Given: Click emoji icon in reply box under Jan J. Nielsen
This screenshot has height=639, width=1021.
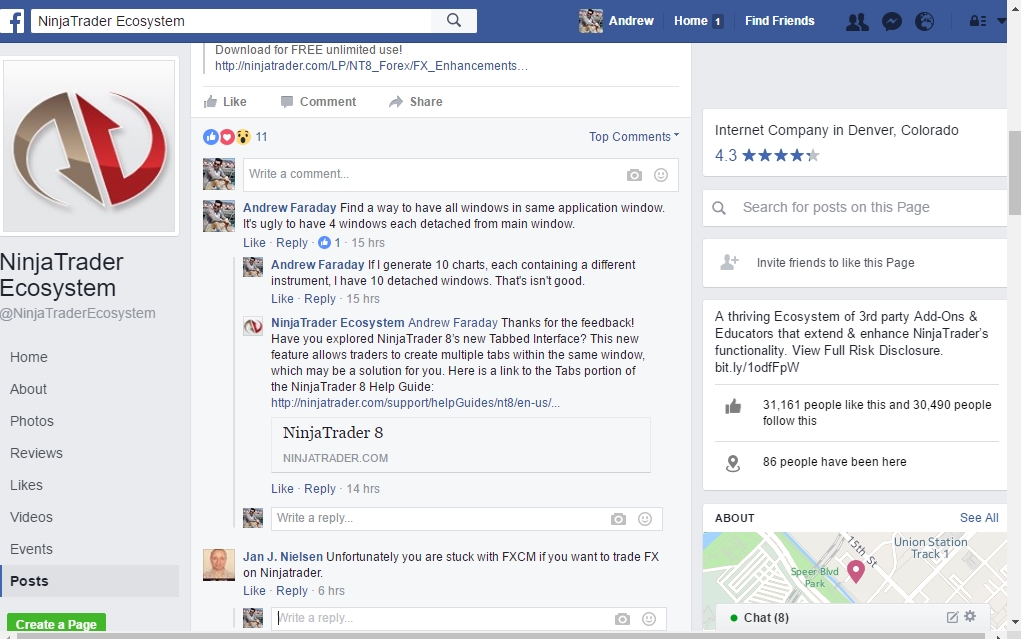Looking at the screenshot, I should pos(649,619).
